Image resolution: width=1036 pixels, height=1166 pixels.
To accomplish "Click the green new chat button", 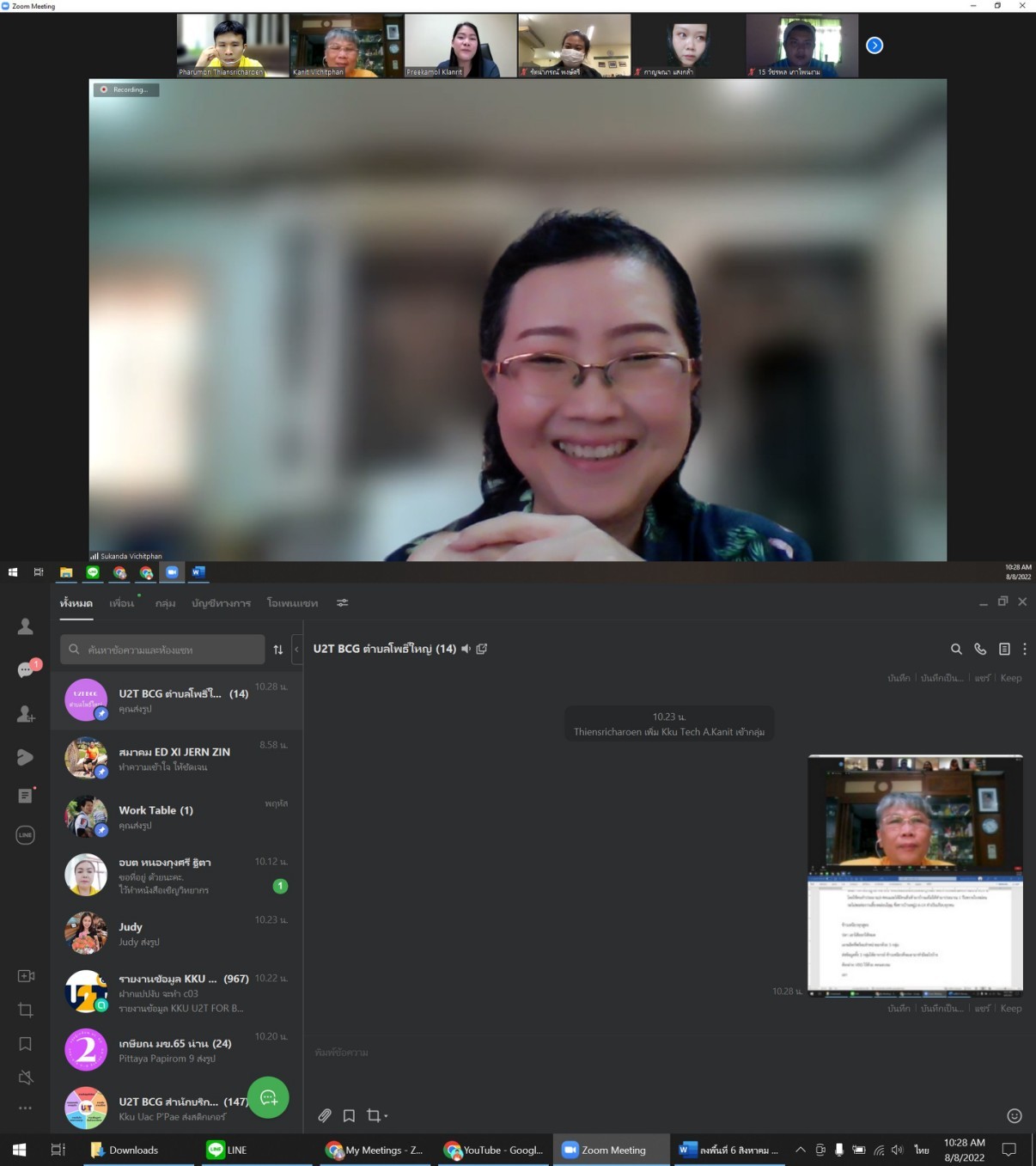I will pos(268,1097).
